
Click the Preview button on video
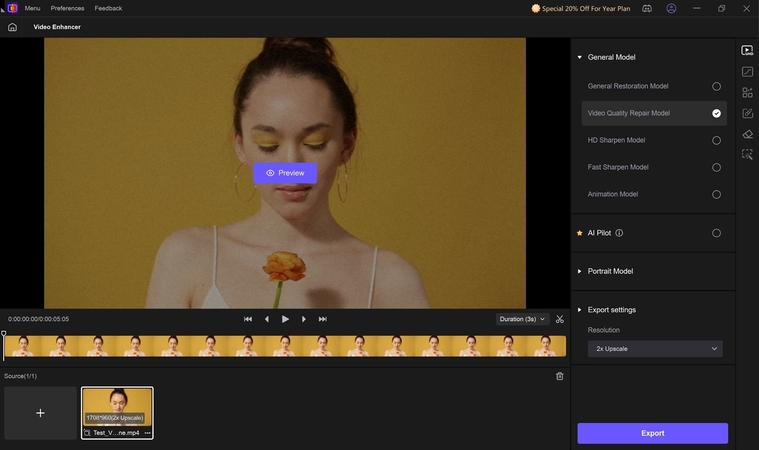pyautogui.click(x=285, y=173)
